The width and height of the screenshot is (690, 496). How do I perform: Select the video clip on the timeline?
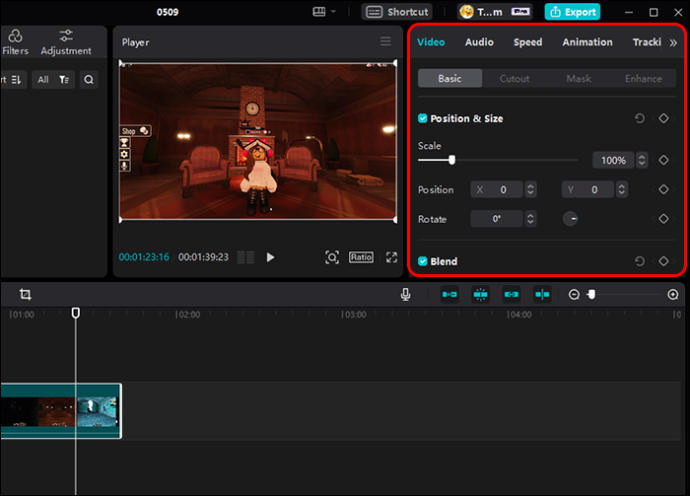coord(61,411)
